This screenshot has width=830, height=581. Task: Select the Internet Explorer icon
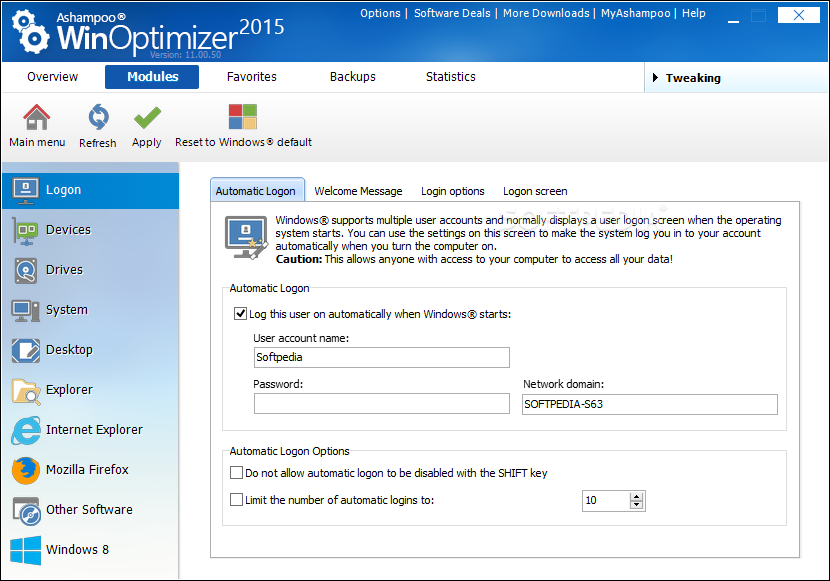tap(25, 430)
